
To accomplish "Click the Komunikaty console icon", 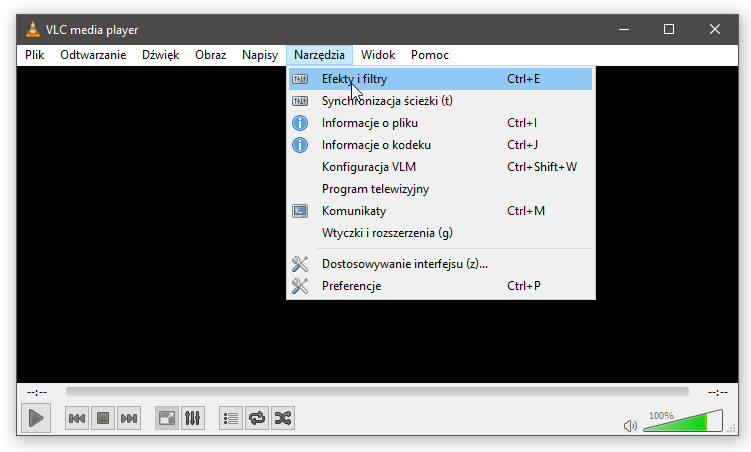I will tap(300, 211).
